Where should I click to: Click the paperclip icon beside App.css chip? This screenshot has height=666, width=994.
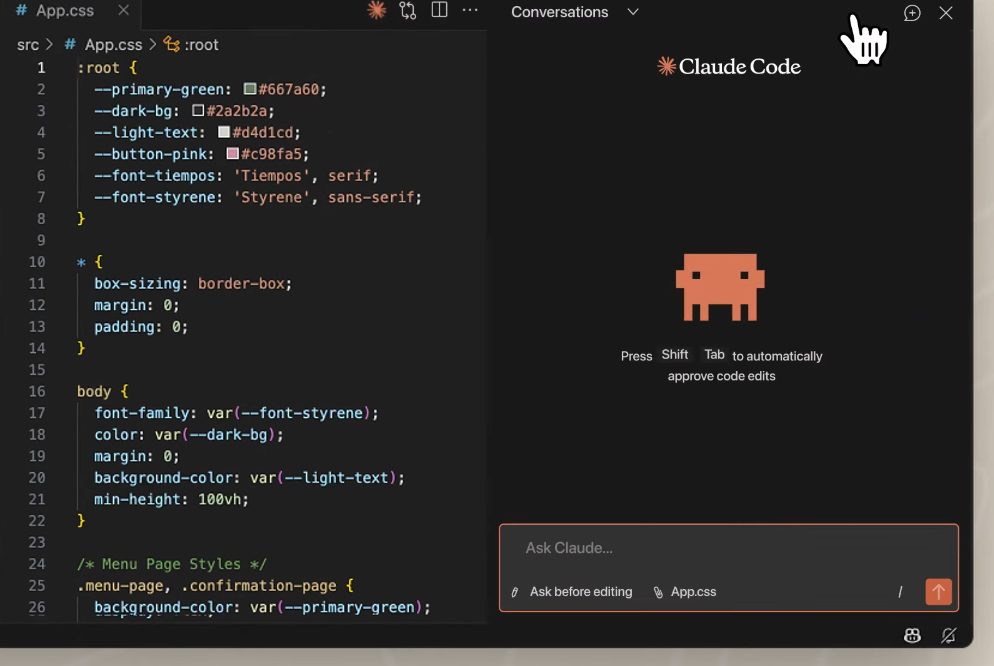(x=659, y=592)
